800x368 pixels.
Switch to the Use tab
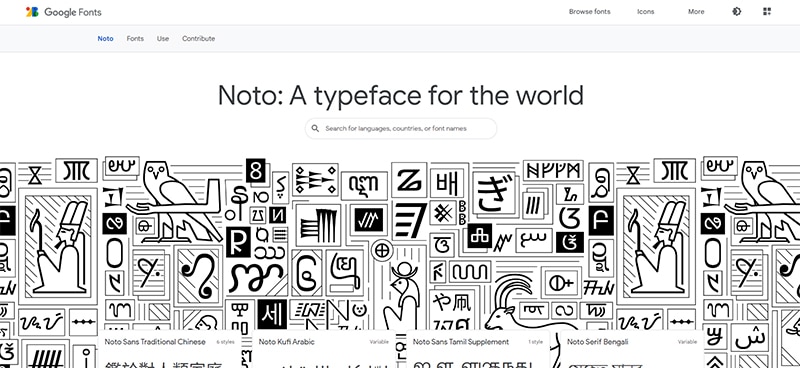tap(163, 39)
